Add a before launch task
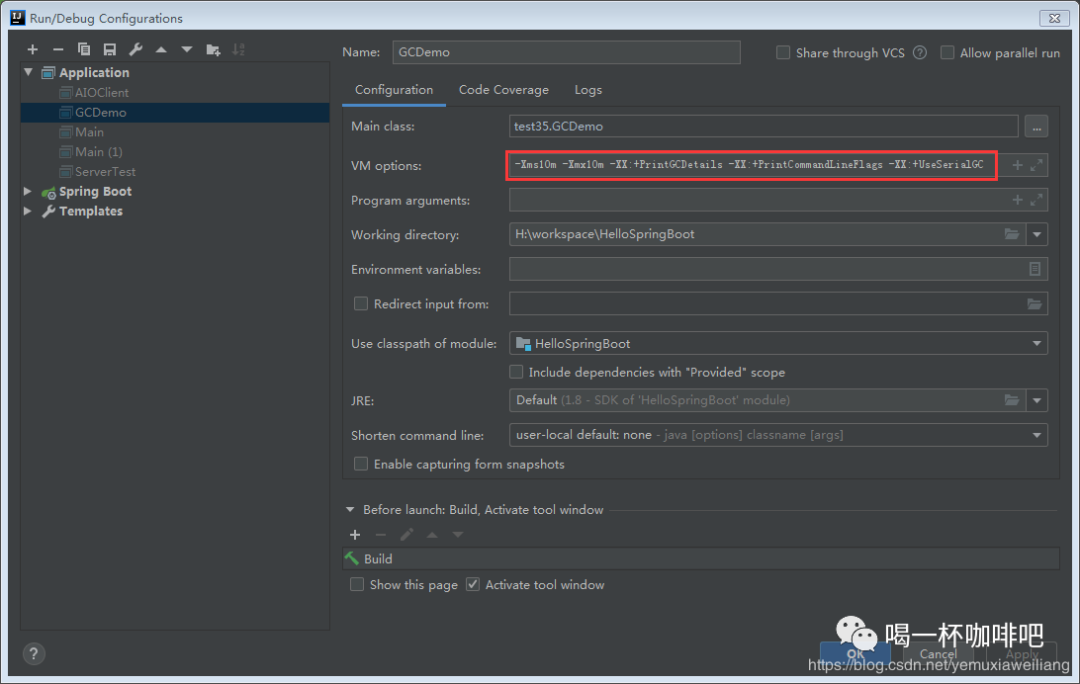 tap(355, 535)
